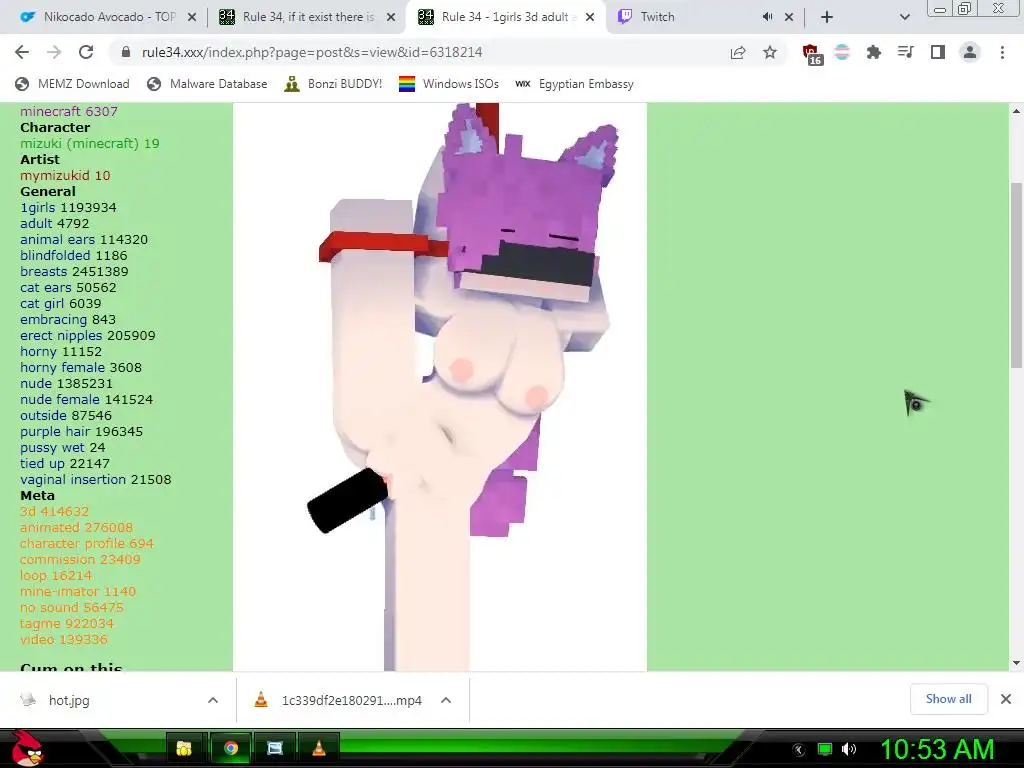
Task: Switch to 'Rule 34, if it exist' tab
Action: click(x=307, y=17)
